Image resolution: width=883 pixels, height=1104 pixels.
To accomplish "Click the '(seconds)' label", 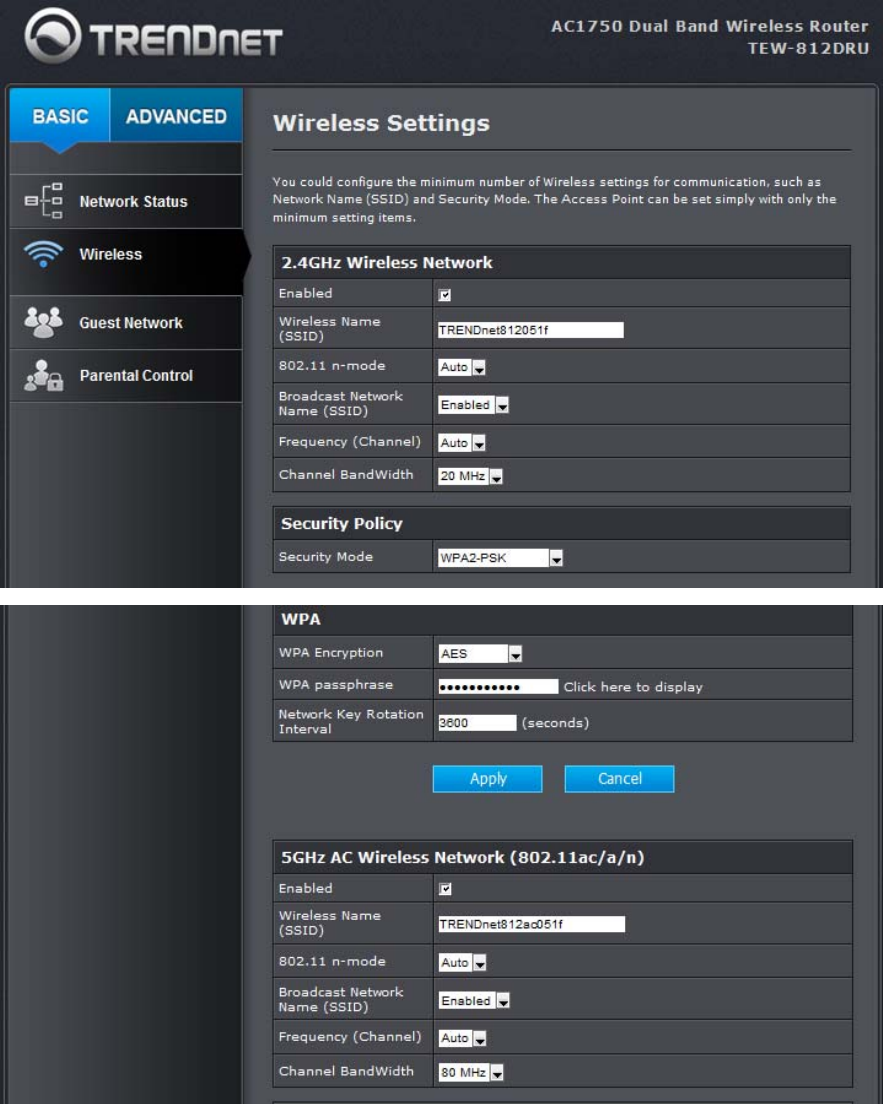I will click(x=555, y=722).
